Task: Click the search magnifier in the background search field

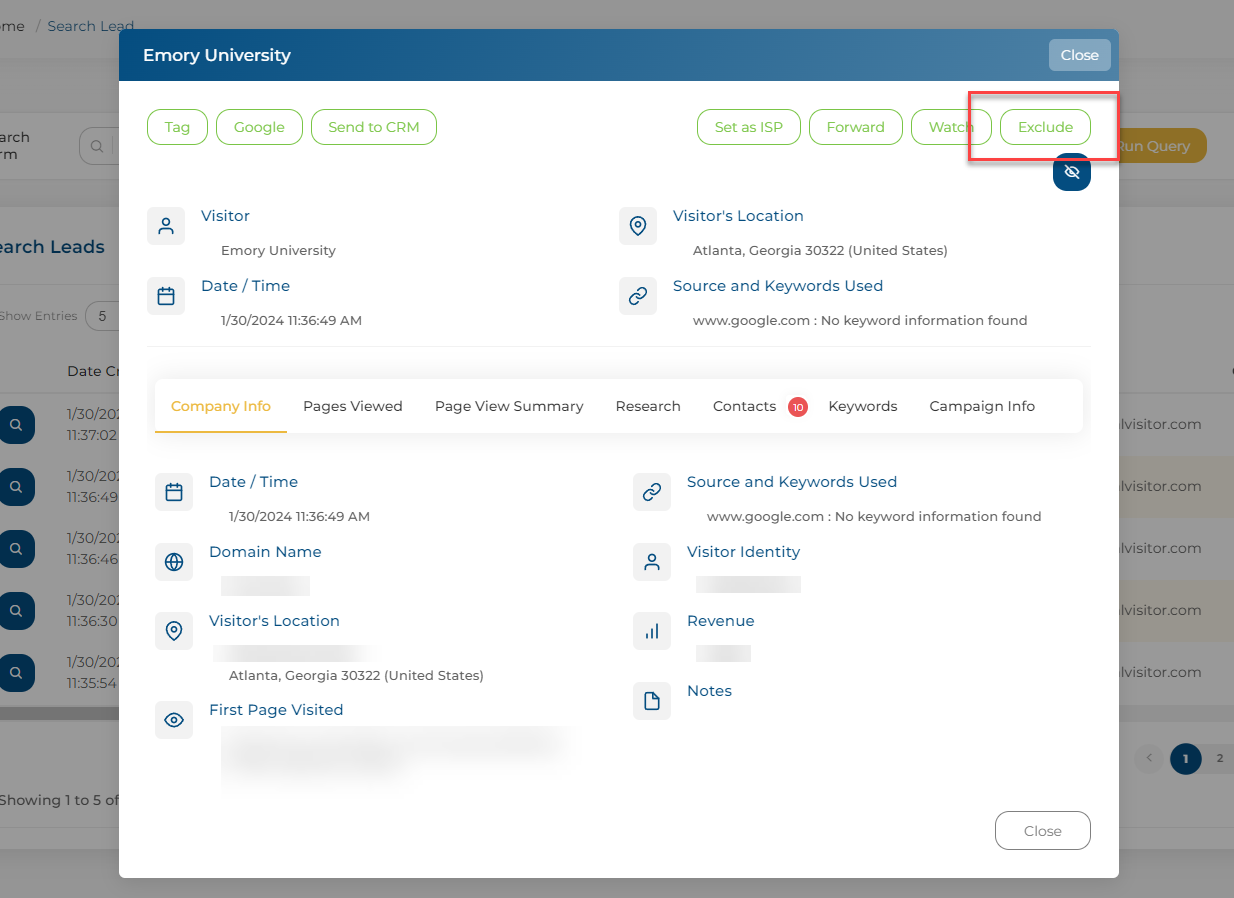Action: (97, 146)
